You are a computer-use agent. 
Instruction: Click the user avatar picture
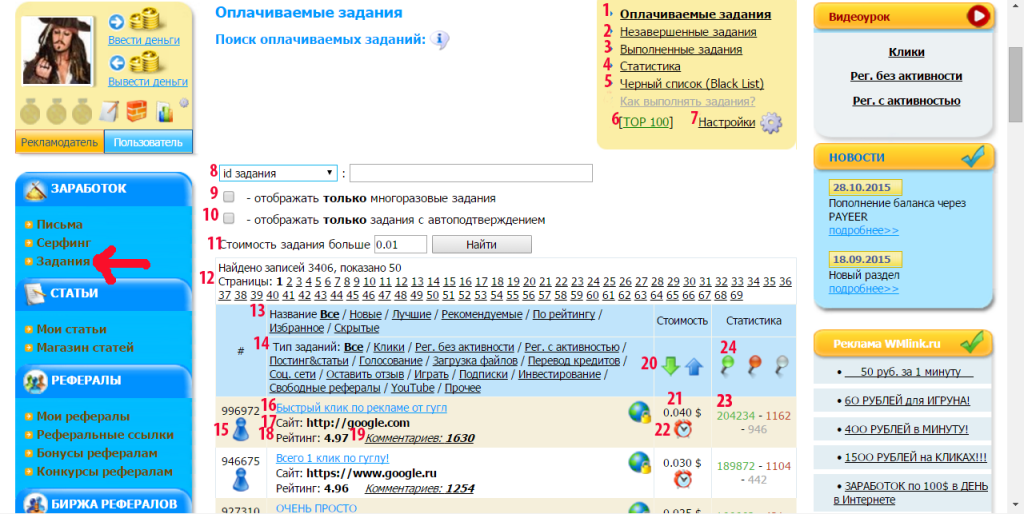[57, 50]
